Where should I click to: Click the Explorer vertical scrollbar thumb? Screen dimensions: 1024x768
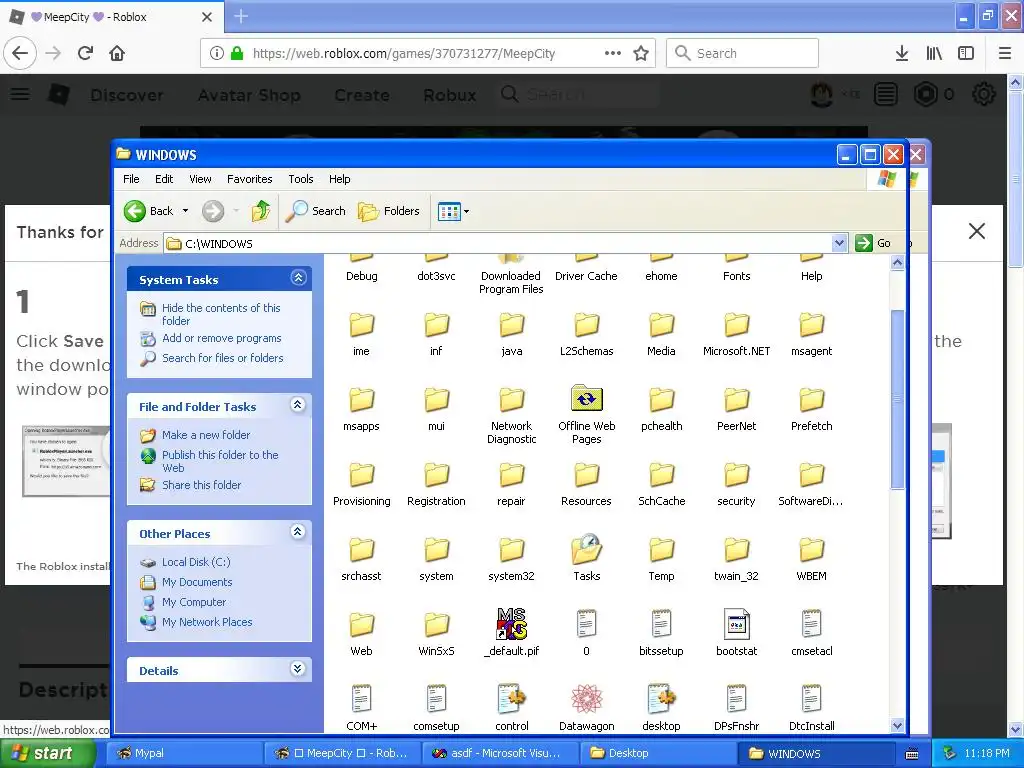click(x=897, y=398)
